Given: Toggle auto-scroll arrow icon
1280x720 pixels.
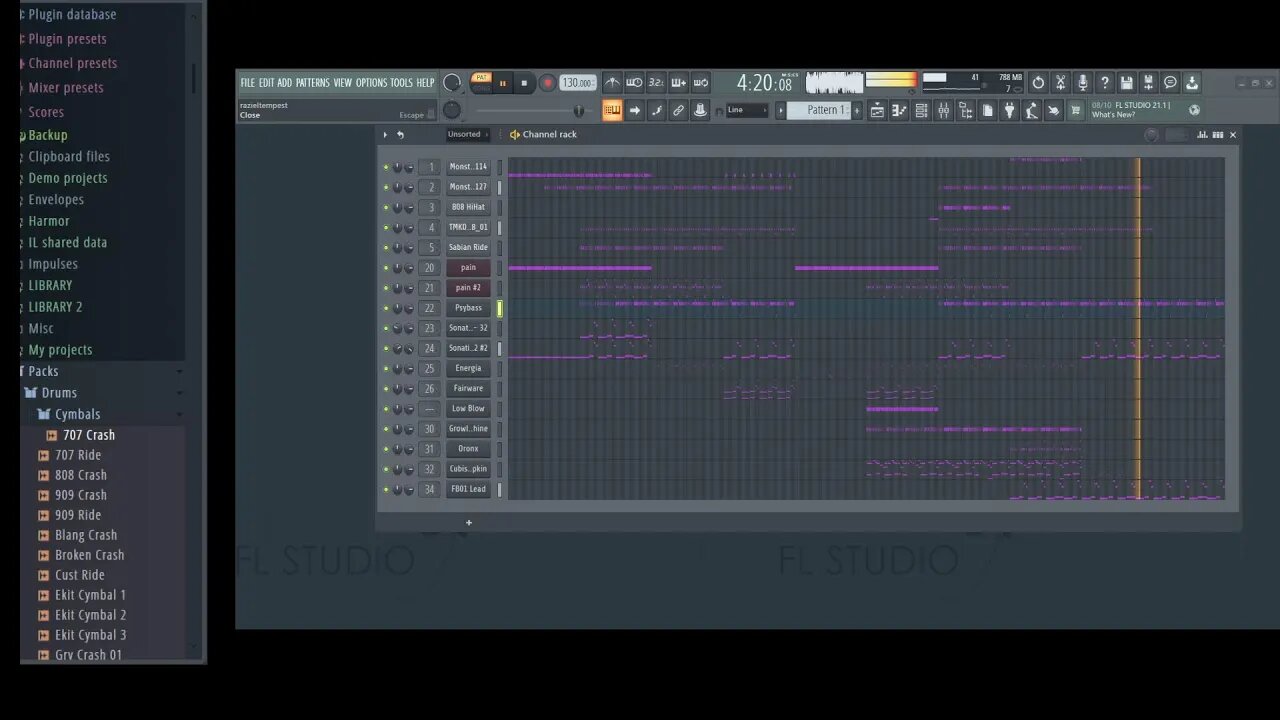Looking at the screenshot, I should [x=634, y=110].
